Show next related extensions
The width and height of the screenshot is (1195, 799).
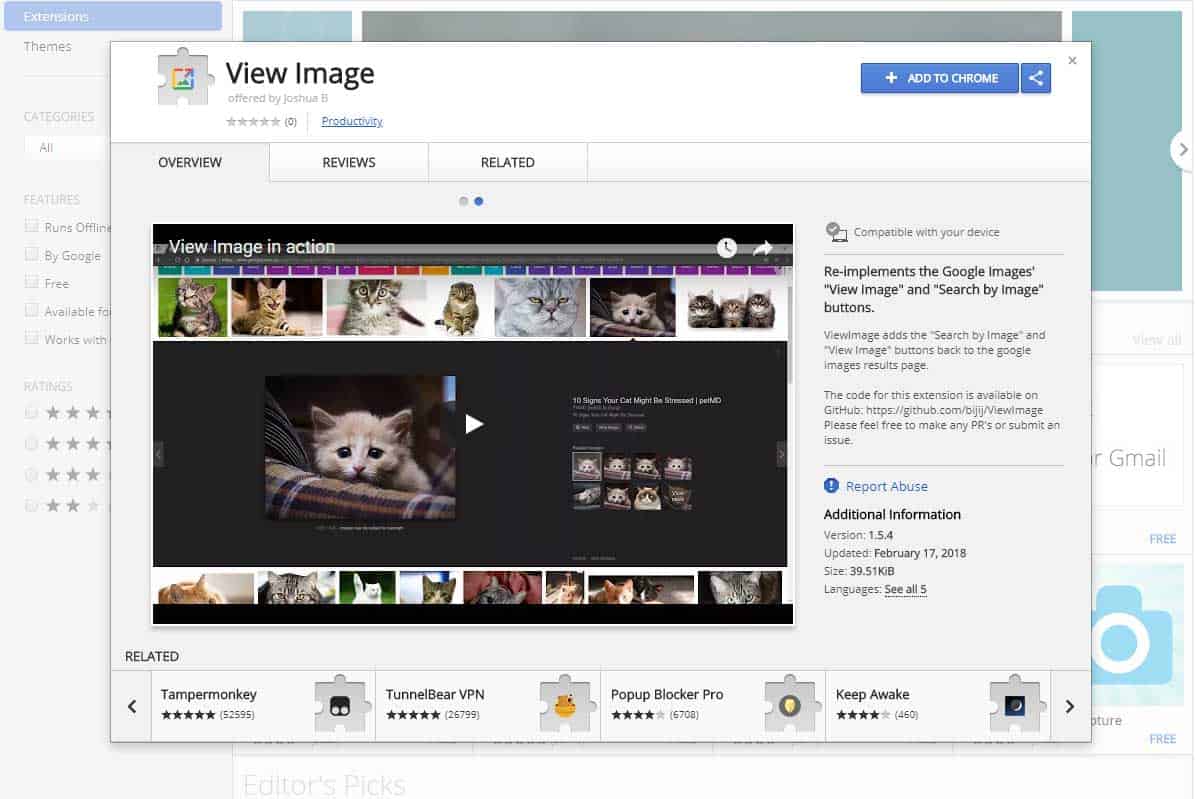pyautogui.click(x=1070, y=706)
